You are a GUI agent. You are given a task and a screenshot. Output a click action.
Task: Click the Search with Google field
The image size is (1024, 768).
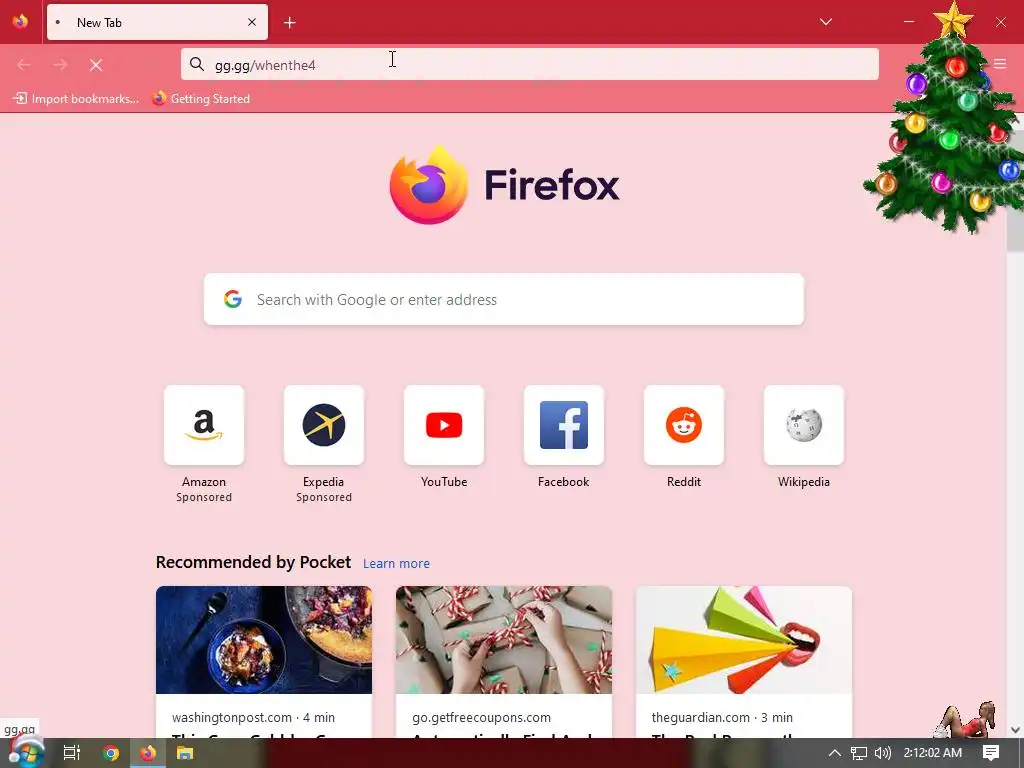(x=504, y=299)
